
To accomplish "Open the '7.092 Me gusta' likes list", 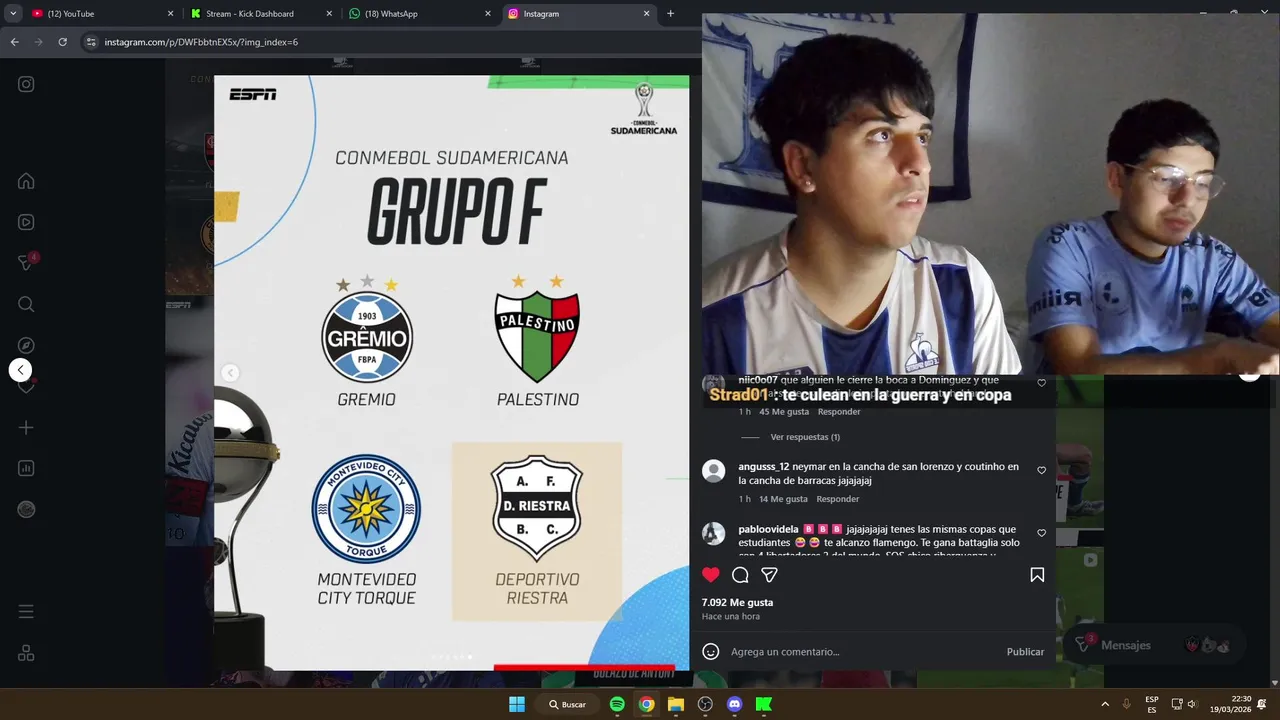I will click(x=737, y=603).
